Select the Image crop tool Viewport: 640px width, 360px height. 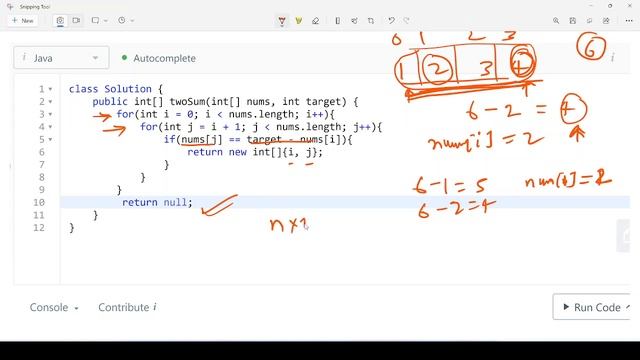[371, 21]
